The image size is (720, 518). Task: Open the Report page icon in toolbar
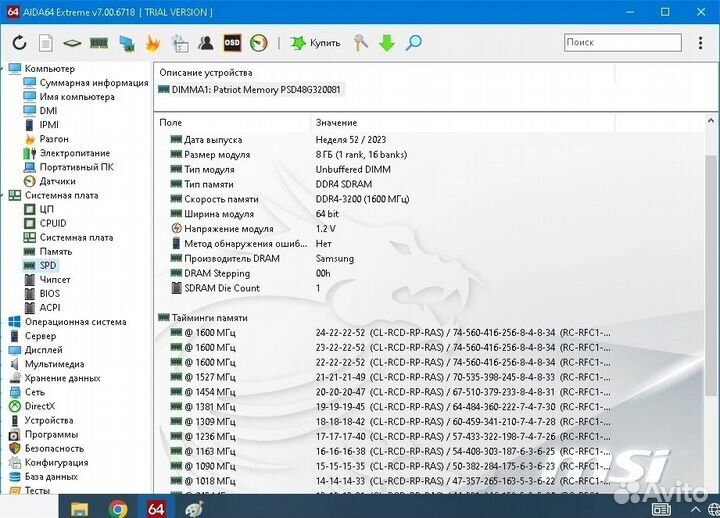point(45,43)
